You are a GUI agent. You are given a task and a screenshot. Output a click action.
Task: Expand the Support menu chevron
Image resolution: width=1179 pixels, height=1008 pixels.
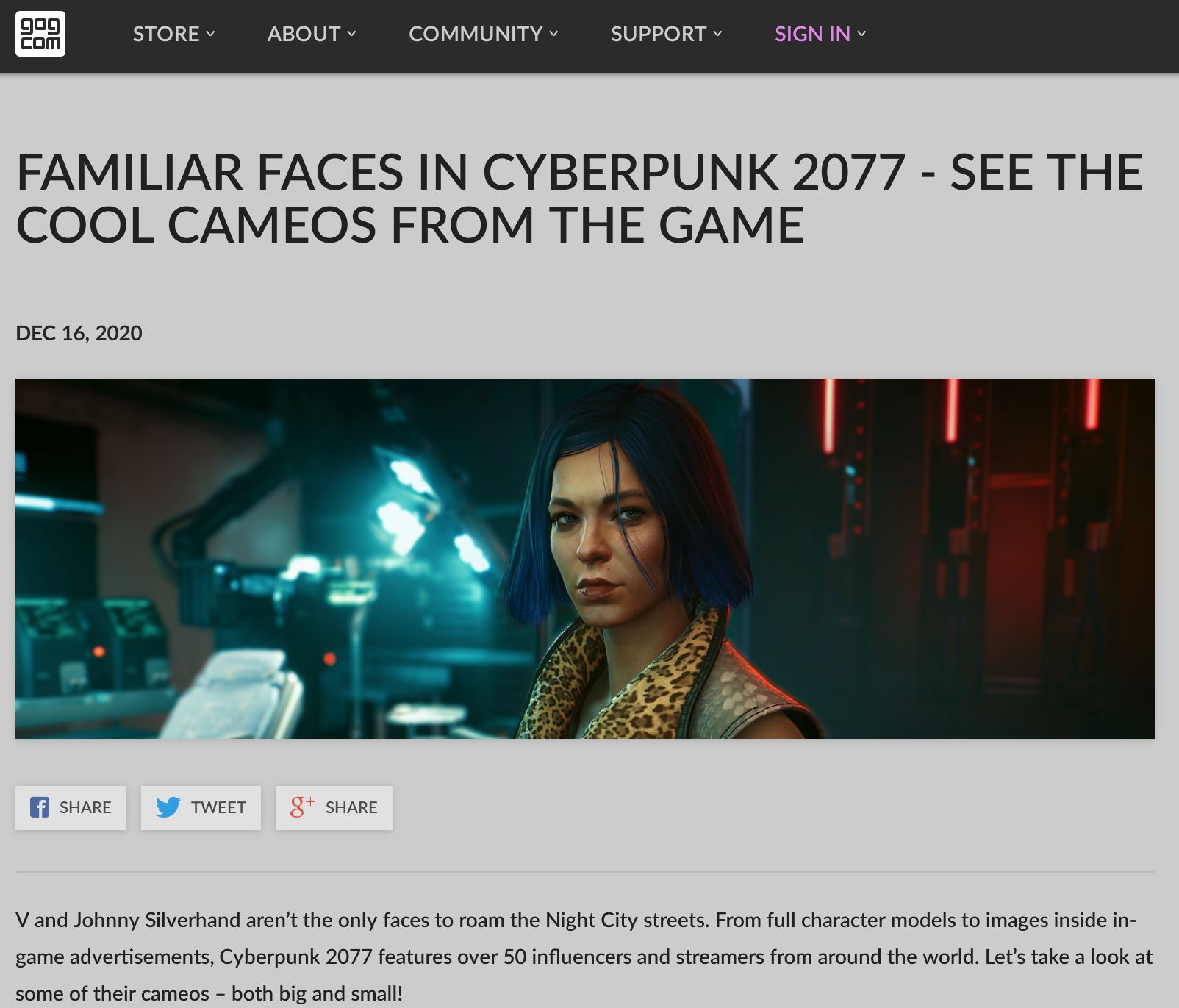717,34
